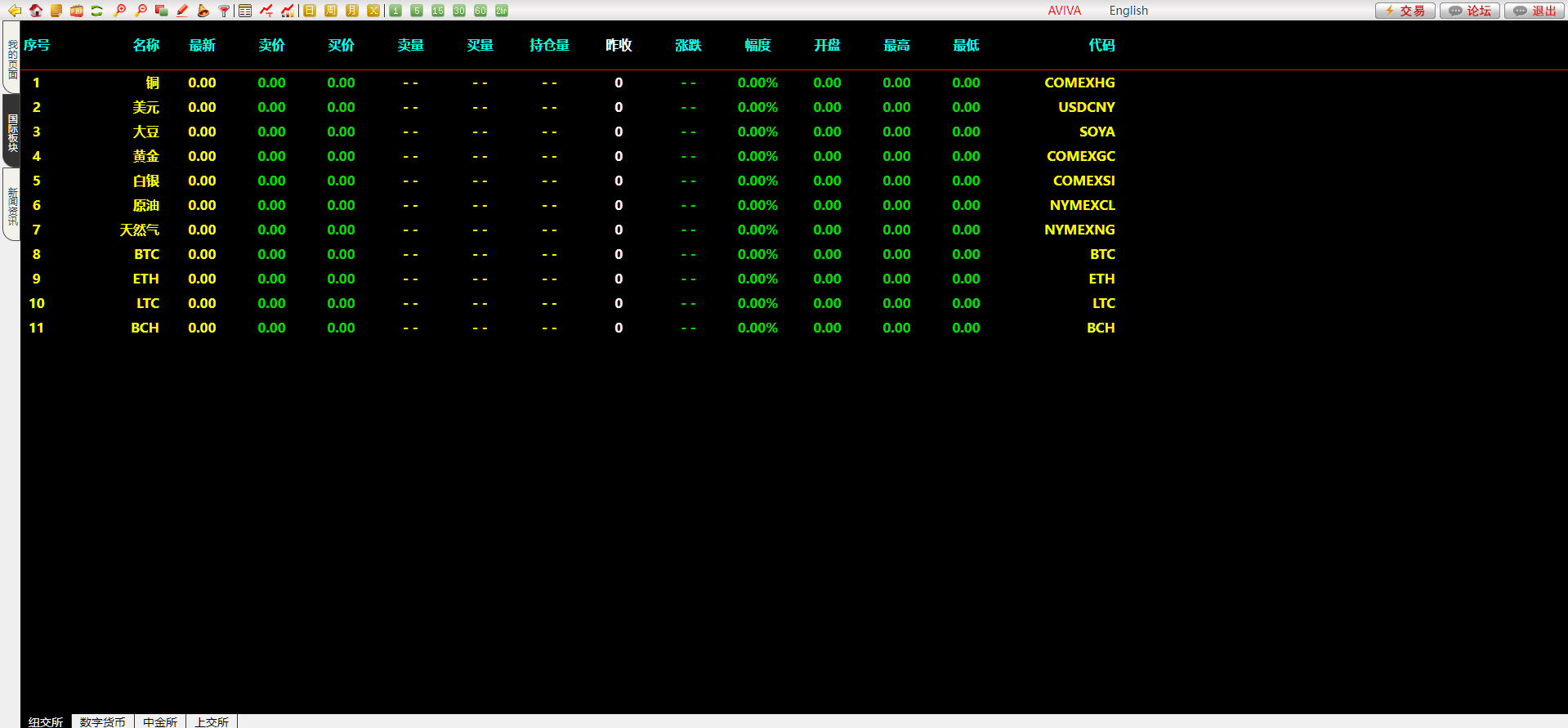Sort by the 卖价 column header

tap(272, 45)
